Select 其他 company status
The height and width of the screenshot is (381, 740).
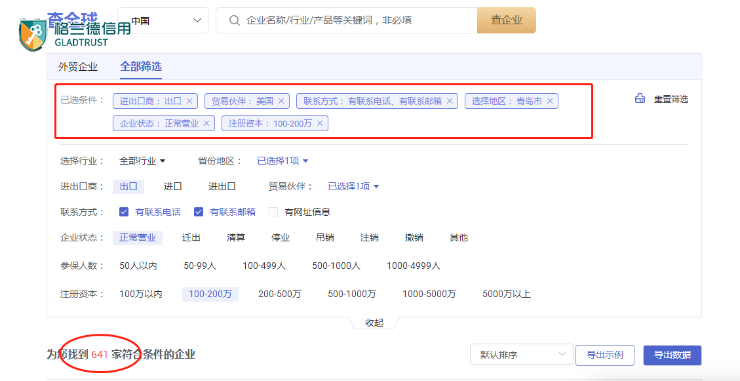coord(459,237)
